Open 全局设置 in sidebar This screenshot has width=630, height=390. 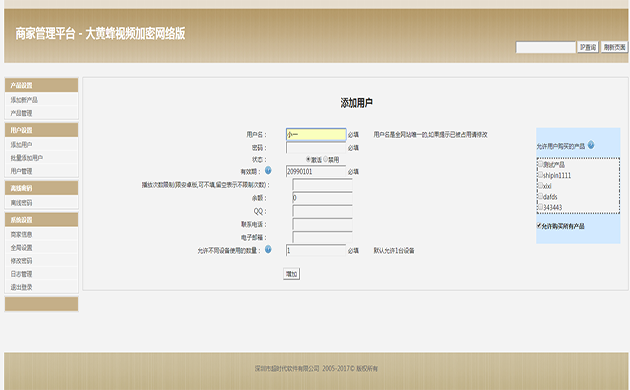(x=21, y=248)
